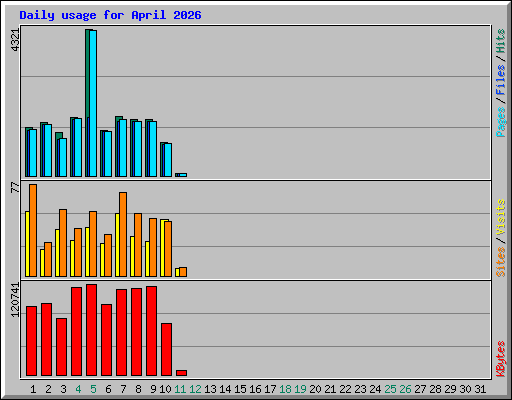Click green weekend day label 12
This screenshot has height=400, width=512.
click(195, 389)
